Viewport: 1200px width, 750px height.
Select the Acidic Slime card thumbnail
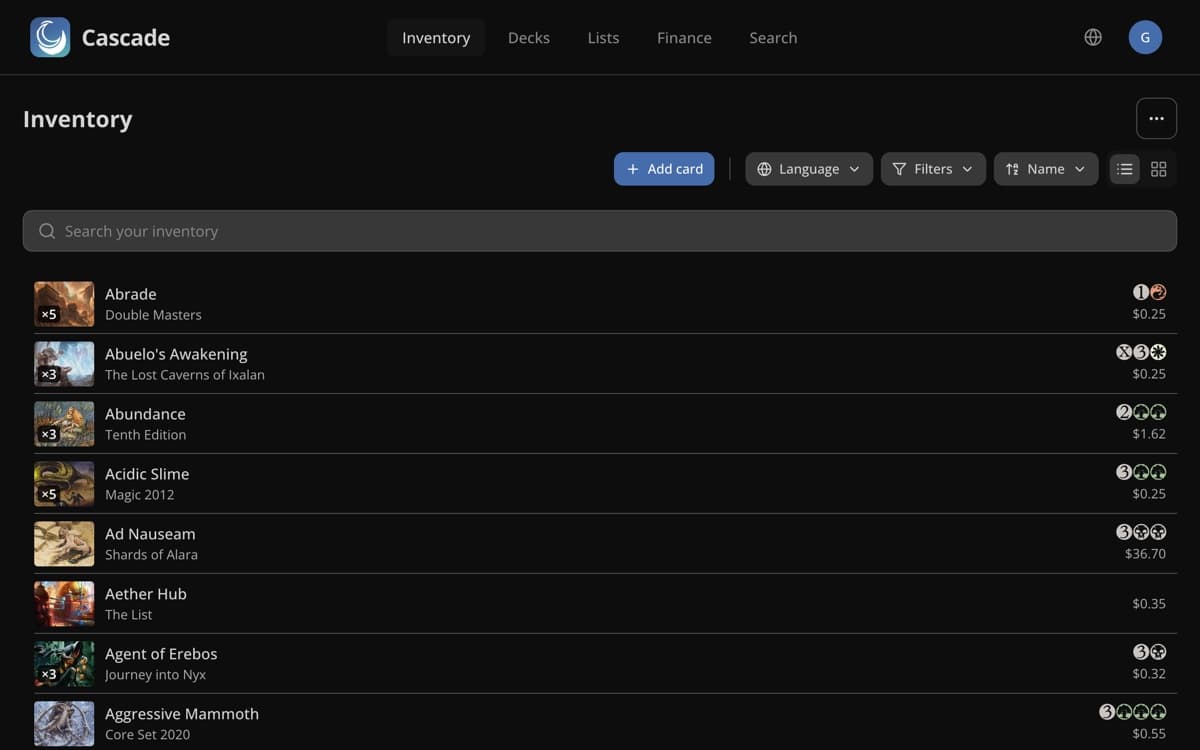pyautogui.click(x=64, y=483)
